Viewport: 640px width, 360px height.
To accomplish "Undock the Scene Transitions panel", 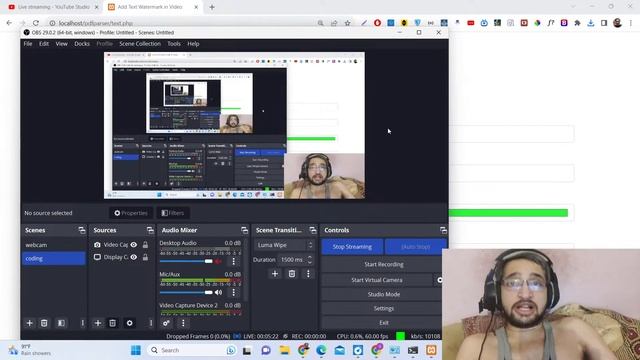I will (x=313, y=230).
